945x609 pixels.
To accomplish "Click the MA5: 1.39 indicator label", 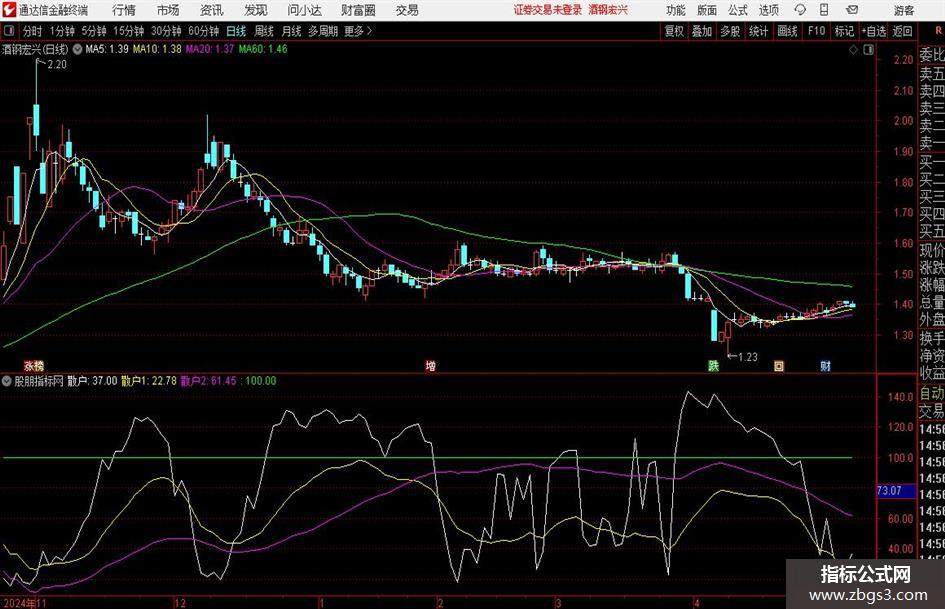I will 107,49.
